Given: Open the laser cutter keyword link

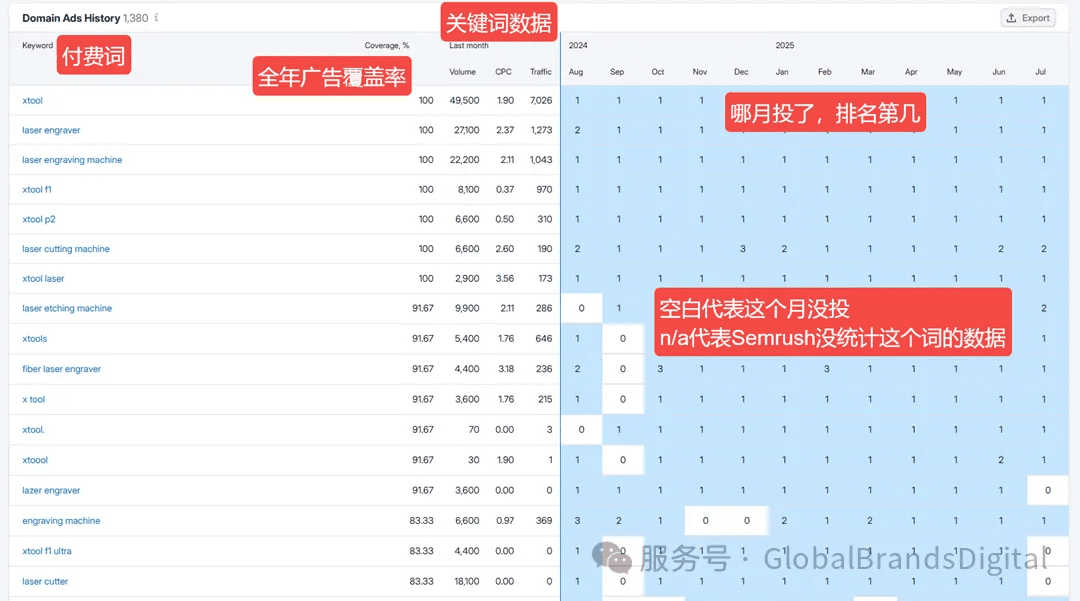Looking at the screenshot, I should [x=45, y=581].
